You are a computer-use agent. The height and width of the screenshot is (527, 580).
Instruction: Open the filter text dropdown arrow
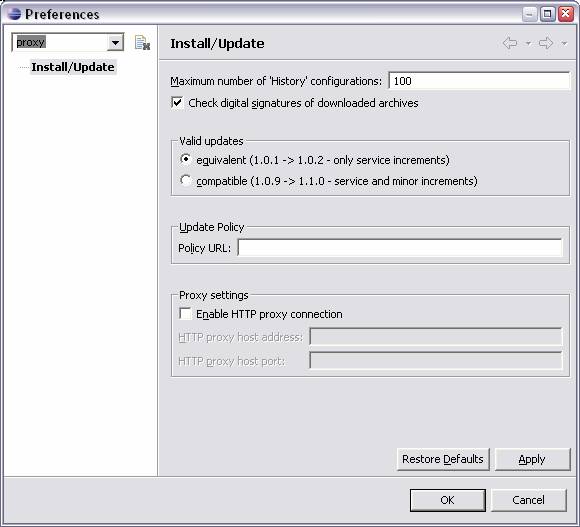tap(115, 43)
